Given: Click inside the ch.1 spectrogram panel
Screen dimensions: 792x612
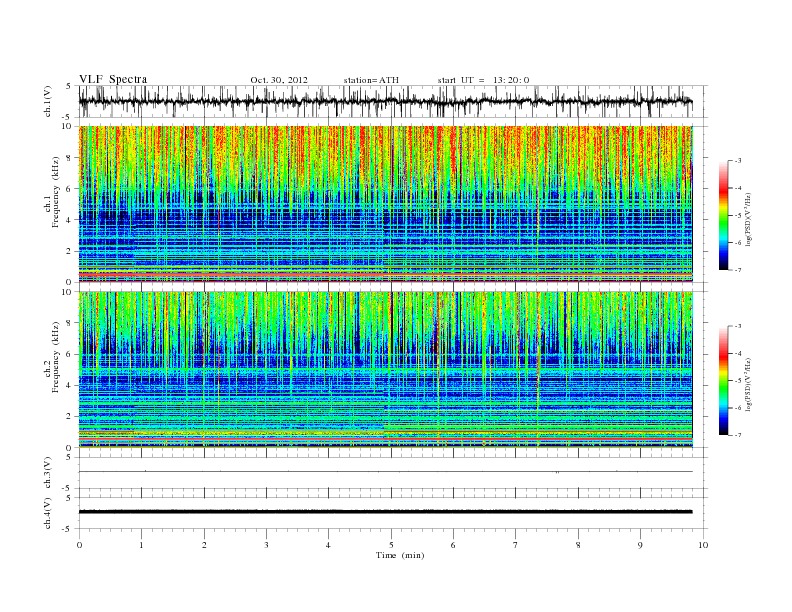Looking at the screenshot, I should pyautogui.click(x=385, y=204).
